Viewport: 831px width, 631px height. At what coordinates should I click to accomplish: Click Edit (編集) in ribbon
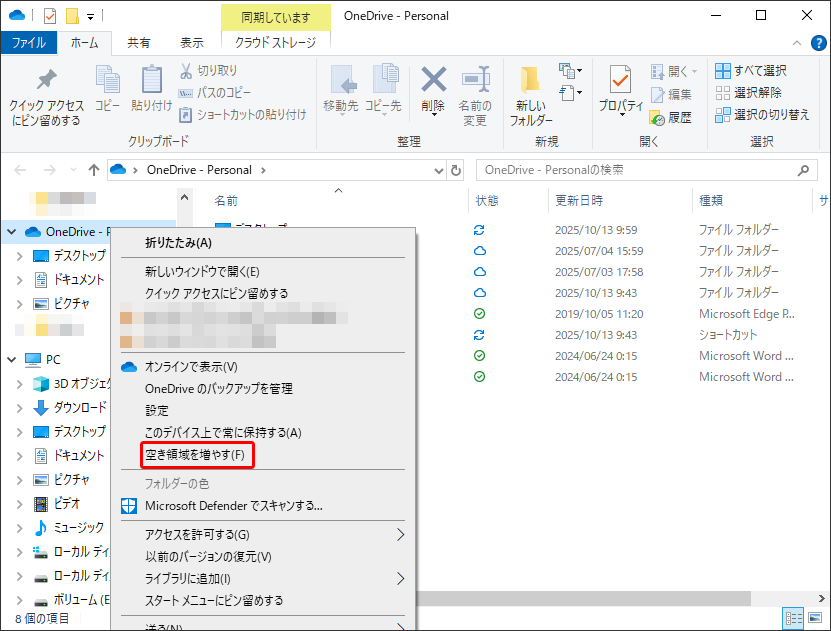coord(671,94)
